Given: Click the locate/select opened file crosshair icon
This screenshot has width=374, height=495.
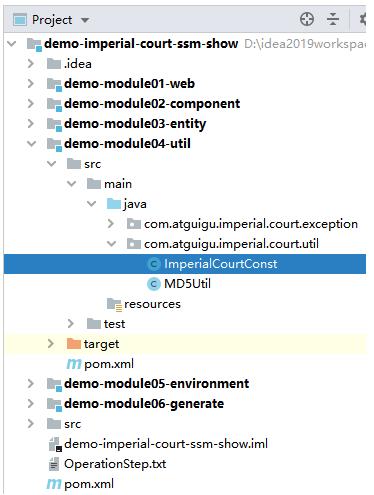Looking at the screenshot, I should coord(307,19).
